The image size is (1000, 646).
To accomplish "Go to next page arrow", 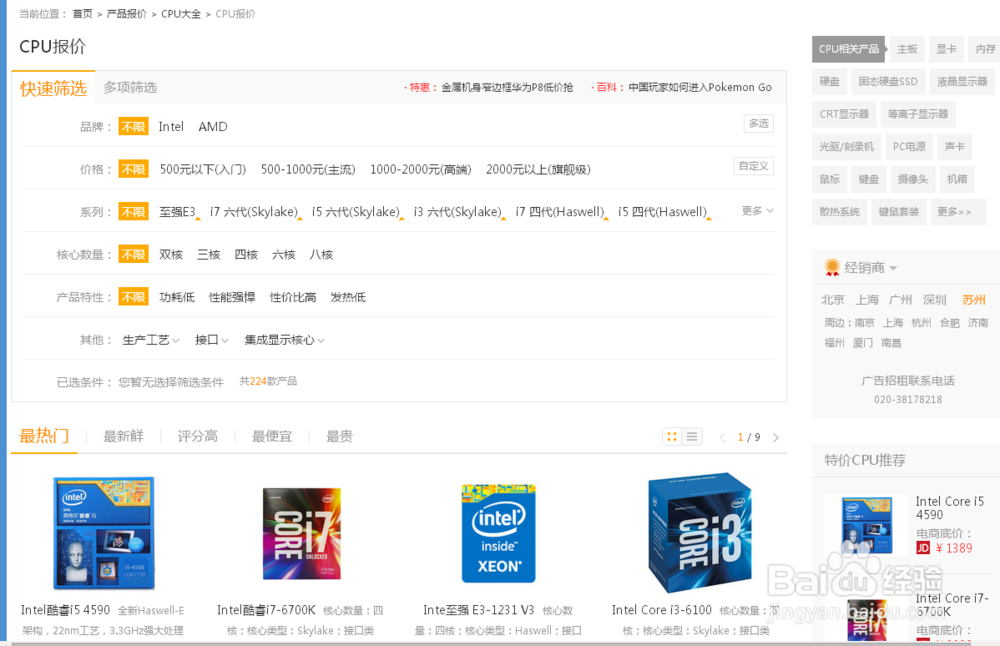I will (776, 437).
